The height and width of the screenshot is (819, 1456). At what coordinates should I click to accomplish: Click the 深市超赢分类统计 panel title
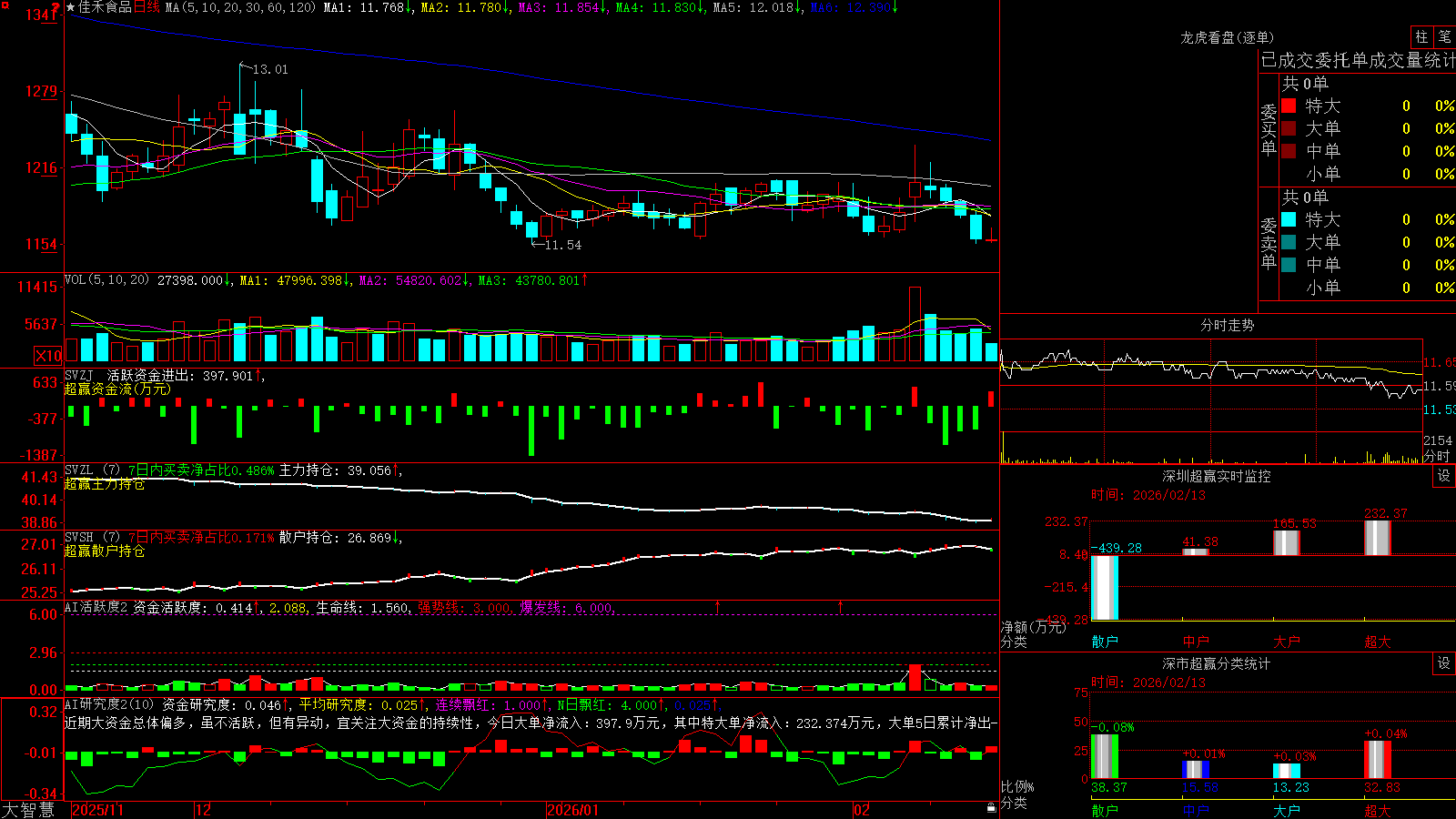tap(1216, 663)
